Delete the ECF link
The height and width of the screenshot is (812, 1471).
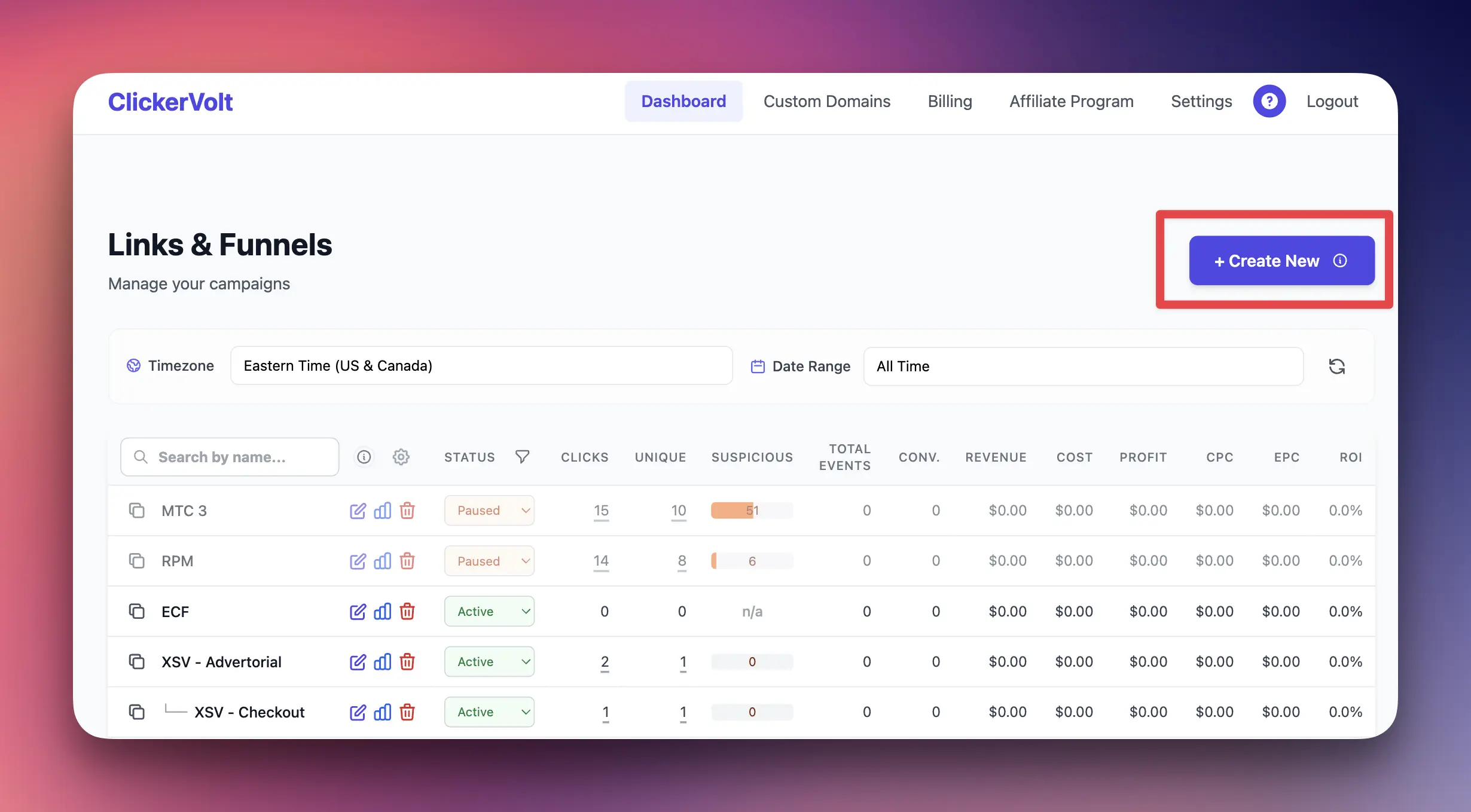point(407,611)
